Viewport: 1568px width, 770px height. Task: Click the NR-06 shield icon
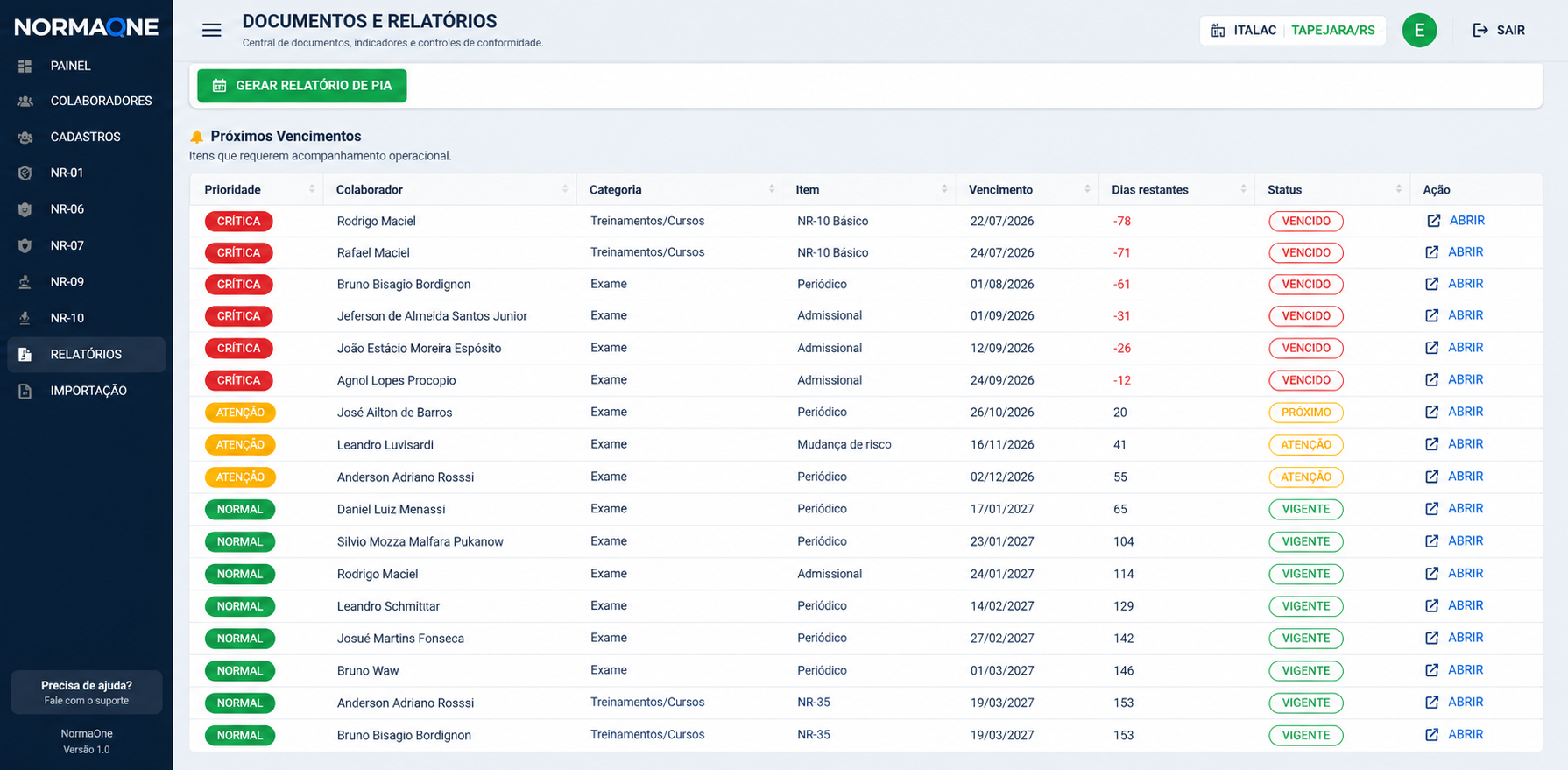[25, 209]
